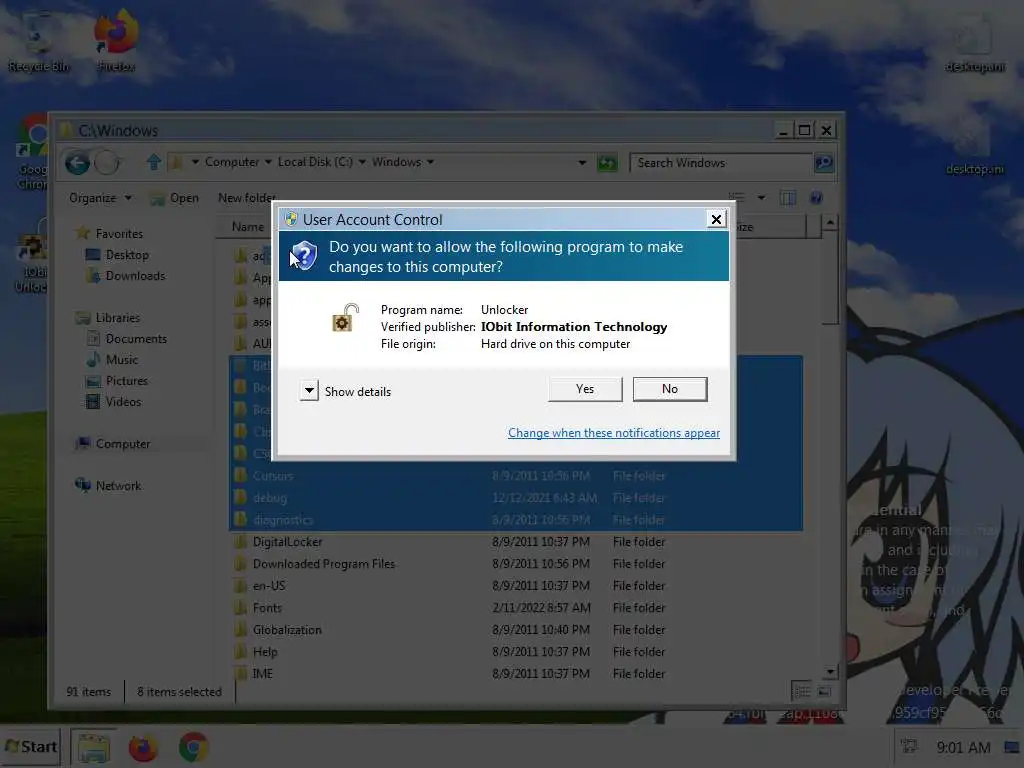Click upper desktop.ini icon on desktop
Viewport: 1024px width, 768px height.
(975, 44)
